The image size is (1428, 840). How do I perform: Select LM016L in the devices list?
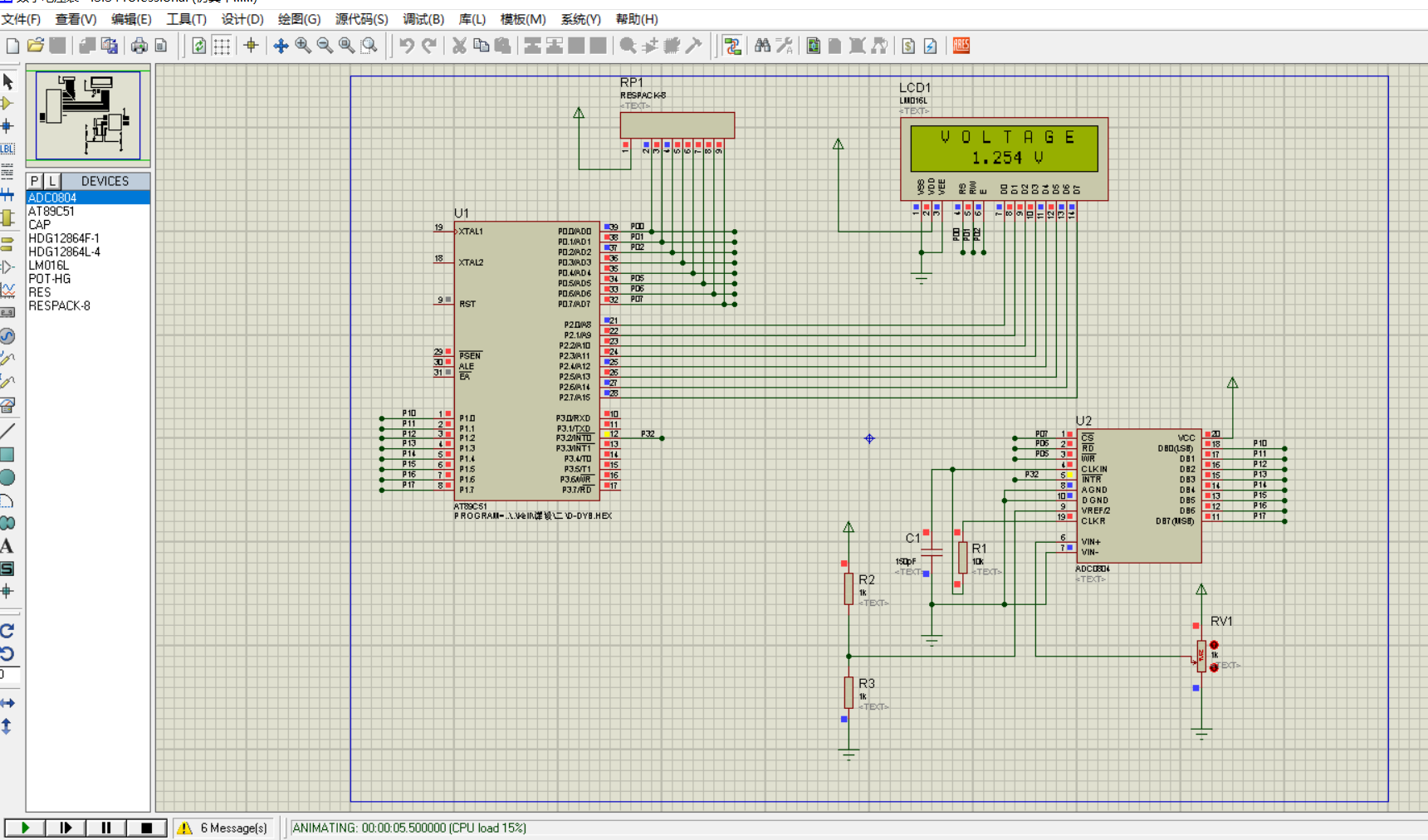tap(49, 266)
